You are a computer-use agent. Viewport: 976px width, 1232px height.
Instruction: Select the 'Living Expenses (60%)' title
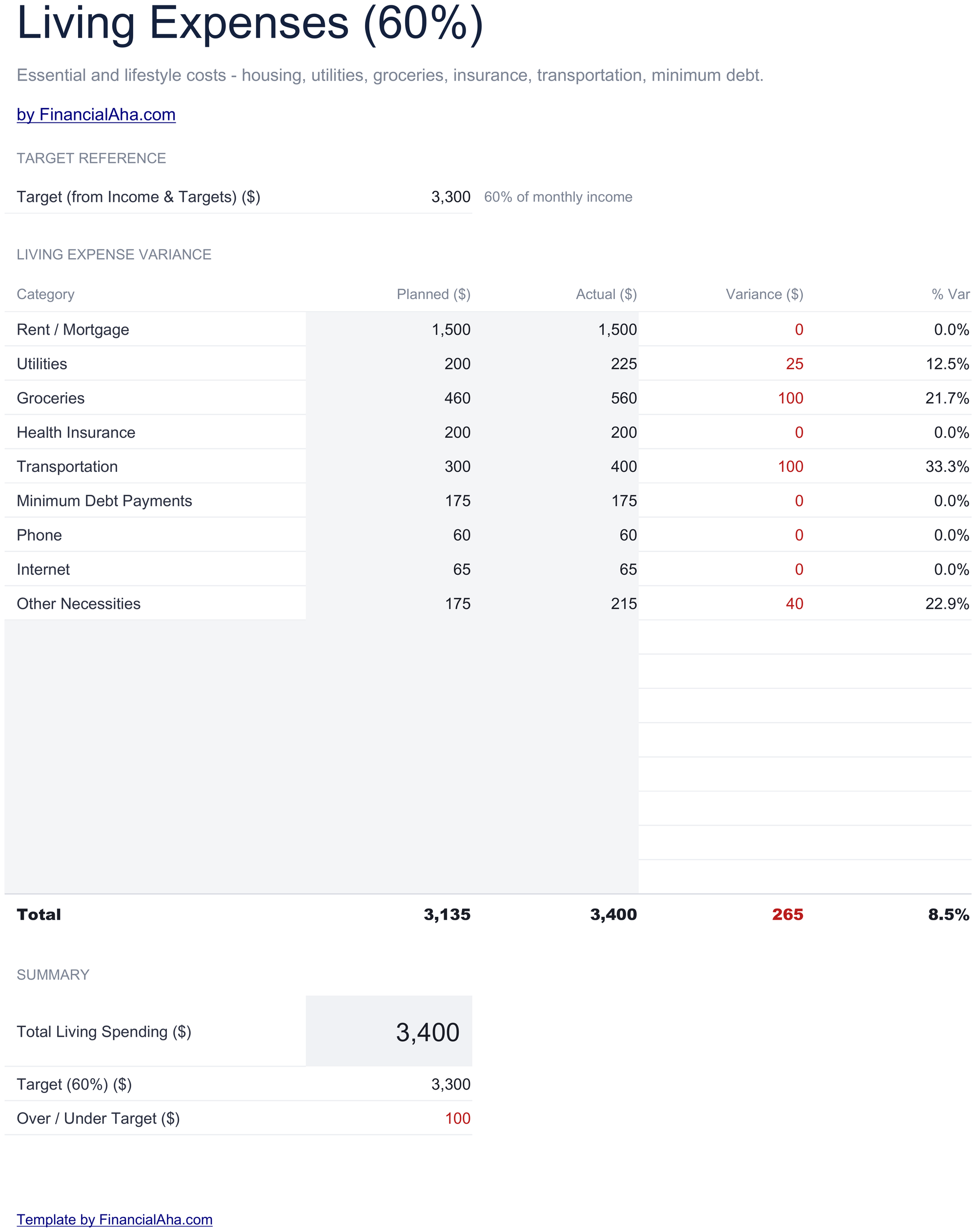(250, 23)
